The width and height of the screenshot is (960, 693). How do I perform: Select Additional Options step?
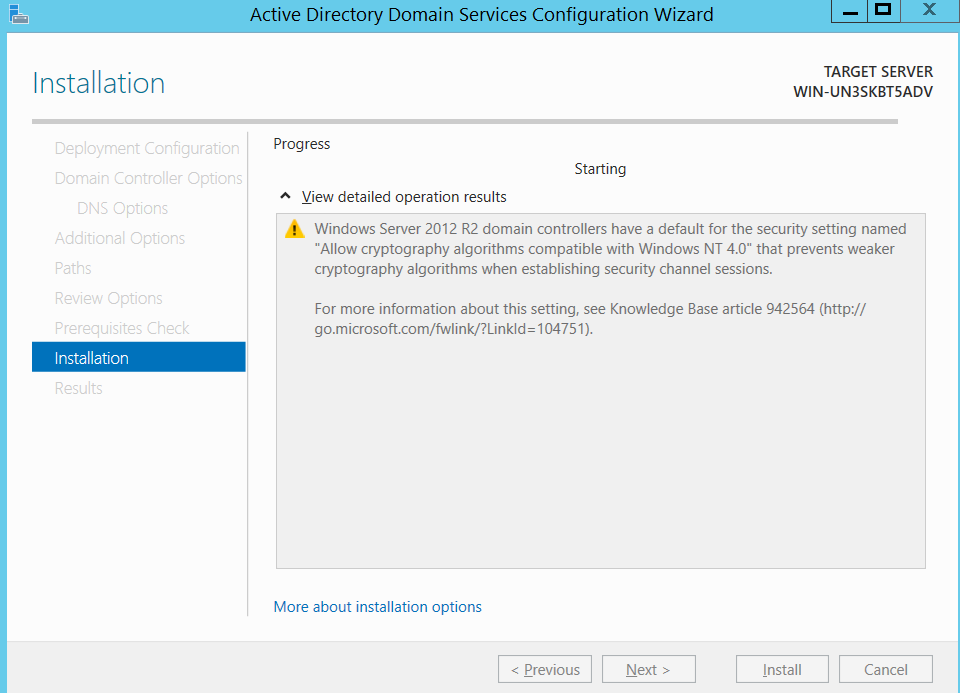pos(119,238)
